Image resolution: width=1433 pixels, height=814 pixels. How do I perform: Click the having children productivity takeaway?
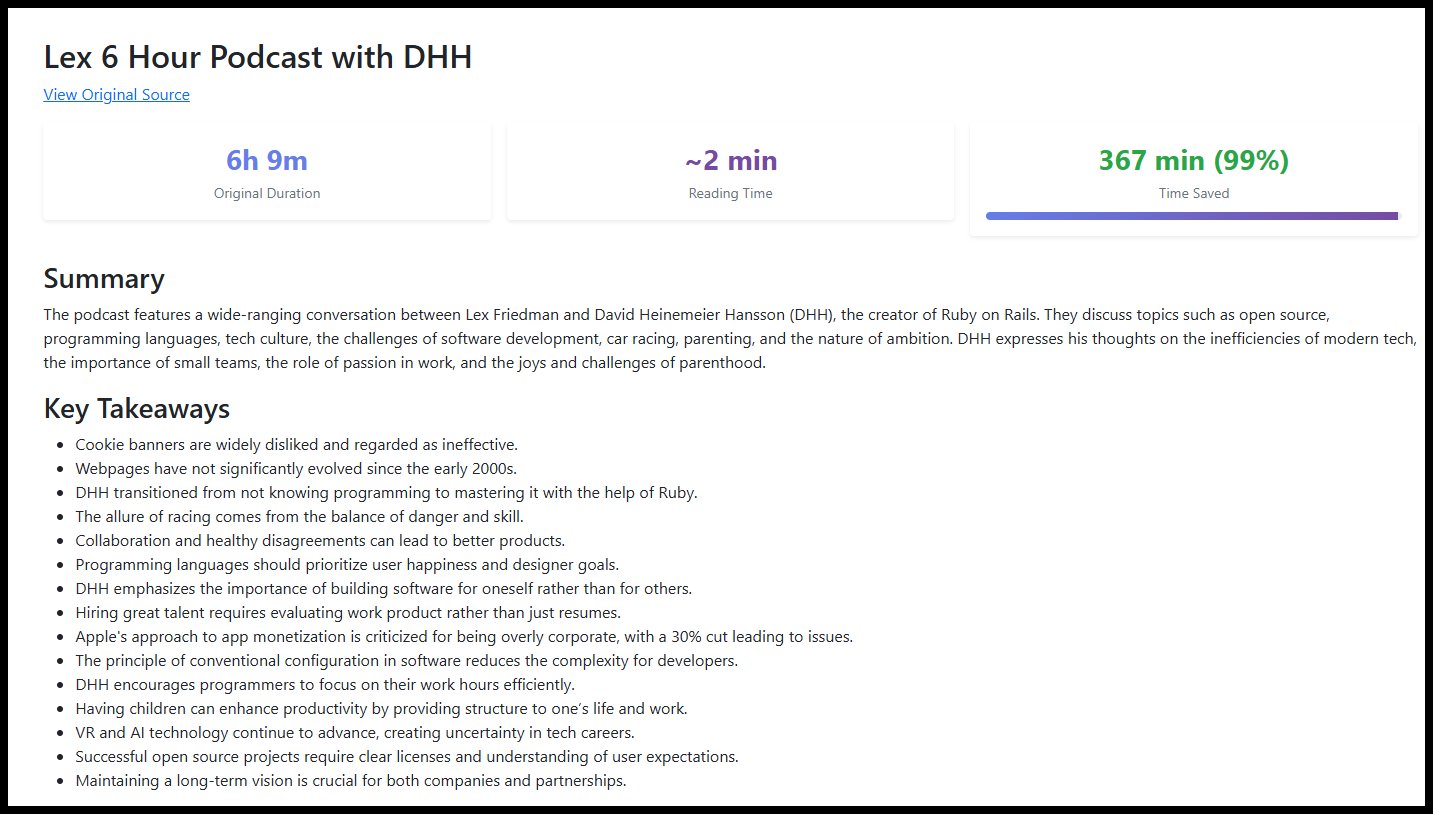381,708
